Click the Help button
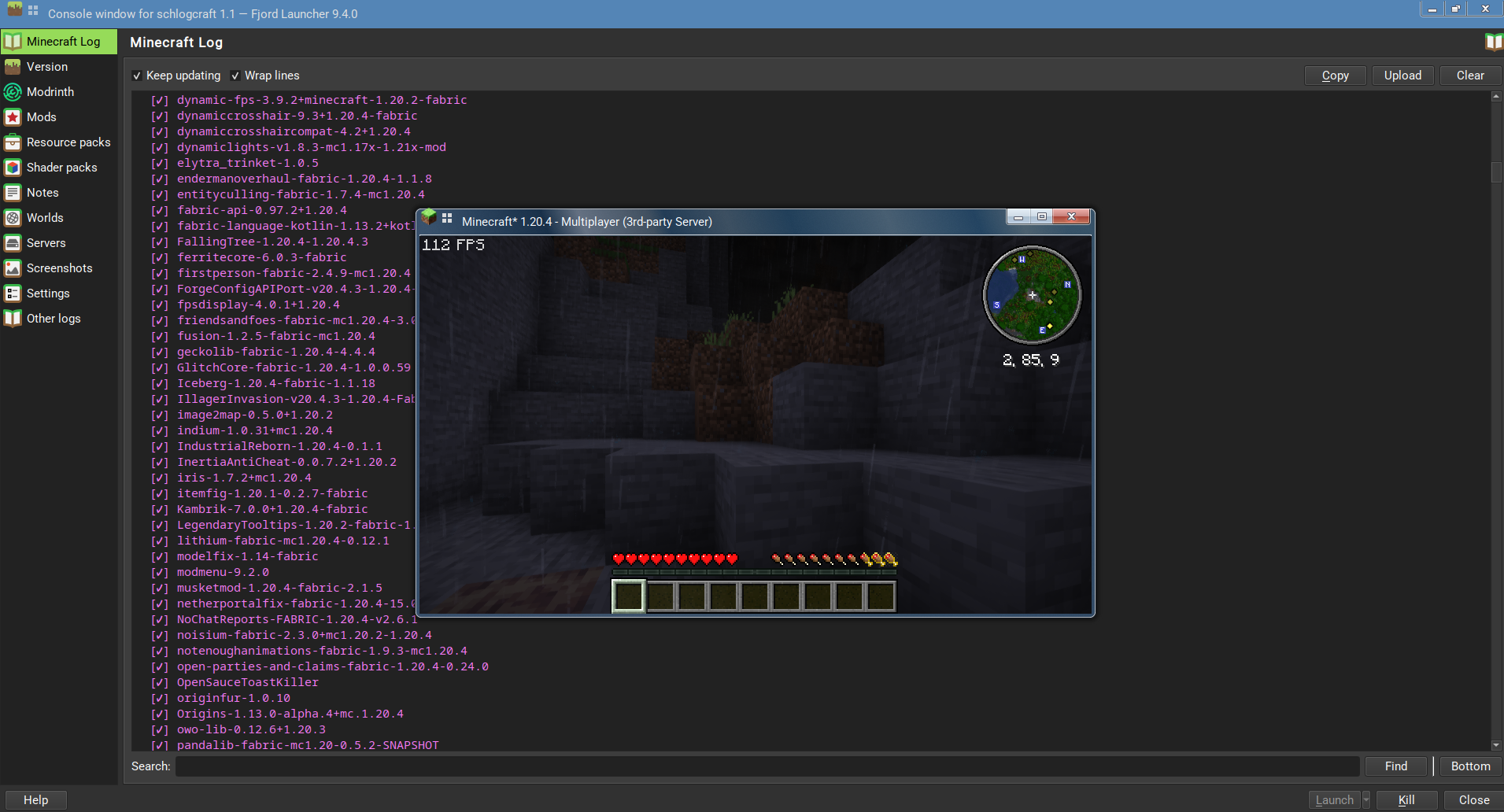The width and height of the screenshot is (1504, 812). tap(35, 800)
